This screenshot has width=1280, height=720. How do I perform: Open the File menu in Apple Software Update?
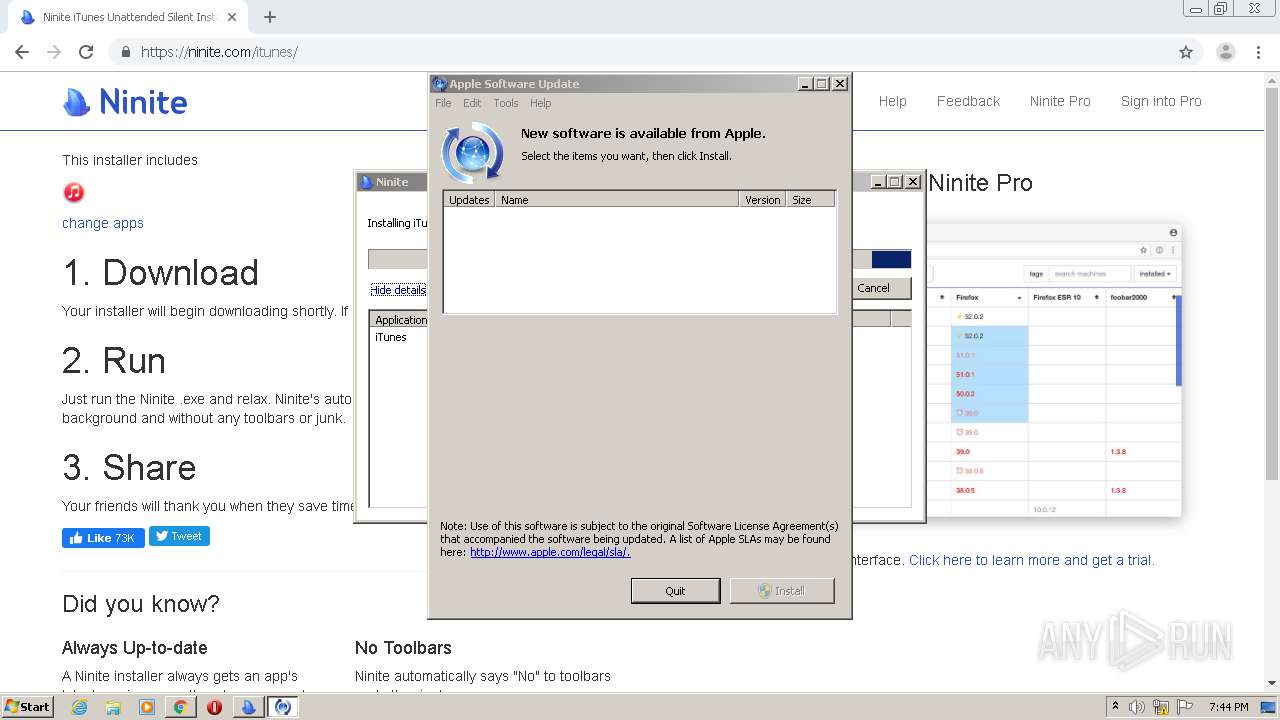point(443,103)
